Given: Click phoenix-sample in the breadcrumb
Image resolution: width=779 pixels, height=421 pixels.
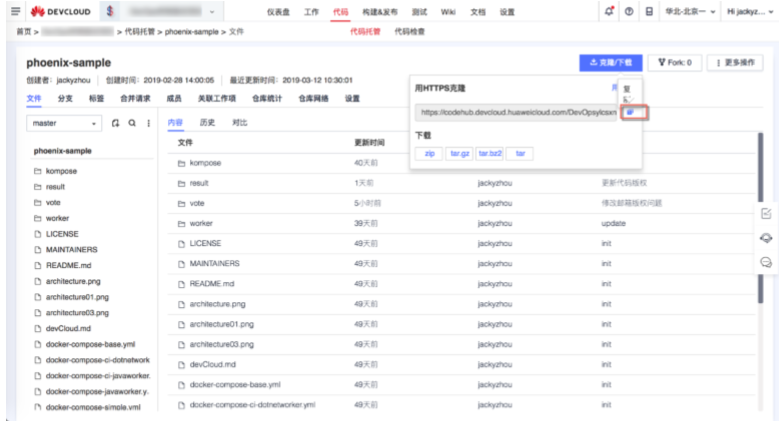Looking at the screenshot, I should [192, 31].
